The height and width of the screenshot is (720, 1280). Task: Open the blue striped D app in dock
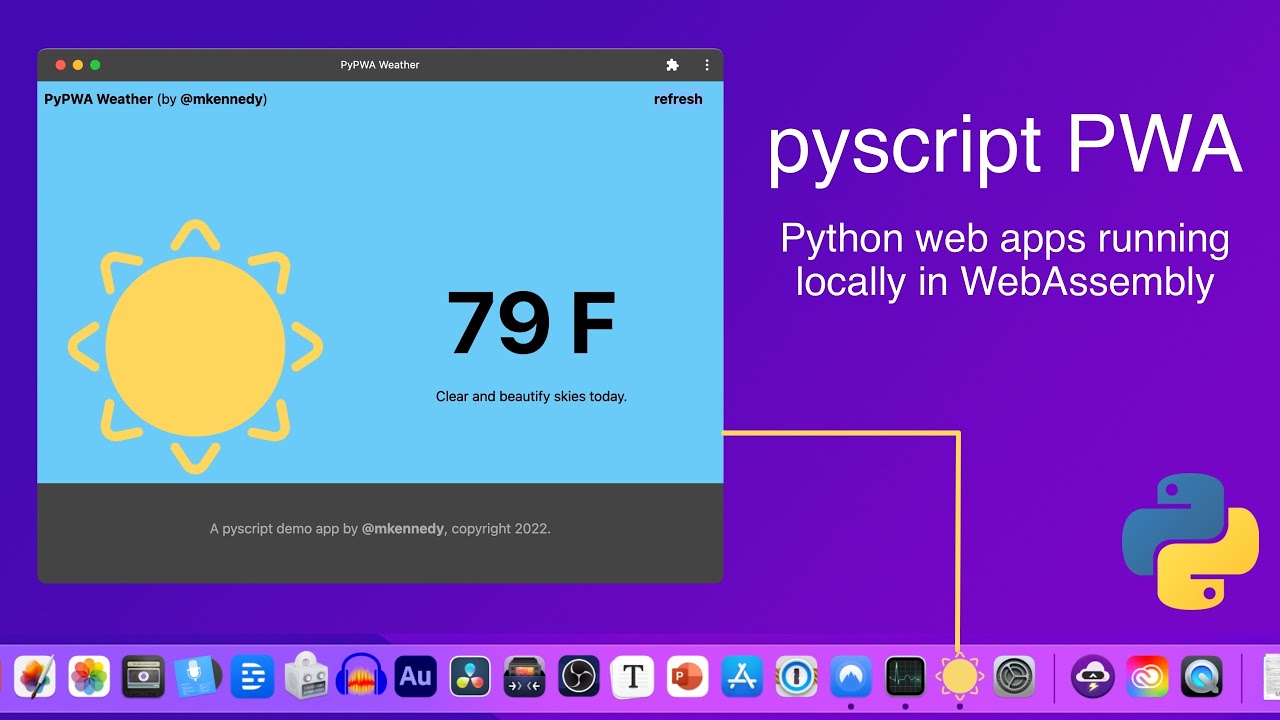click(x=252, y=677)
